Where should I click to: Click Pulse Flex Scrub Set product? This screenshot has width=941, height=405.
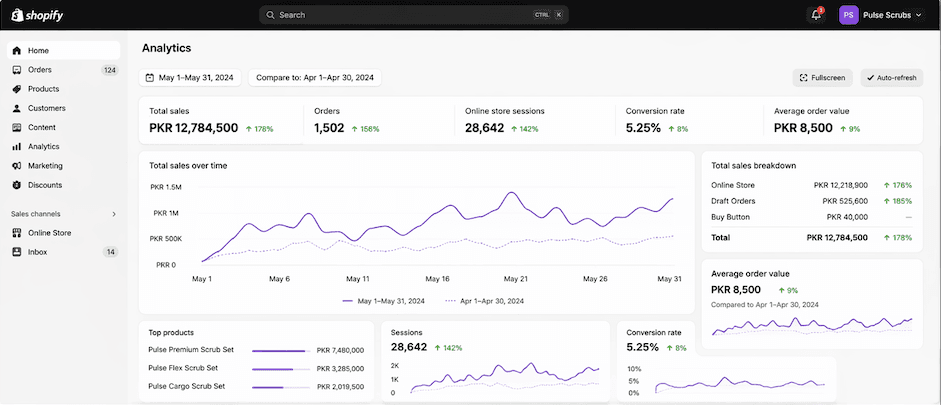point(183,368)
